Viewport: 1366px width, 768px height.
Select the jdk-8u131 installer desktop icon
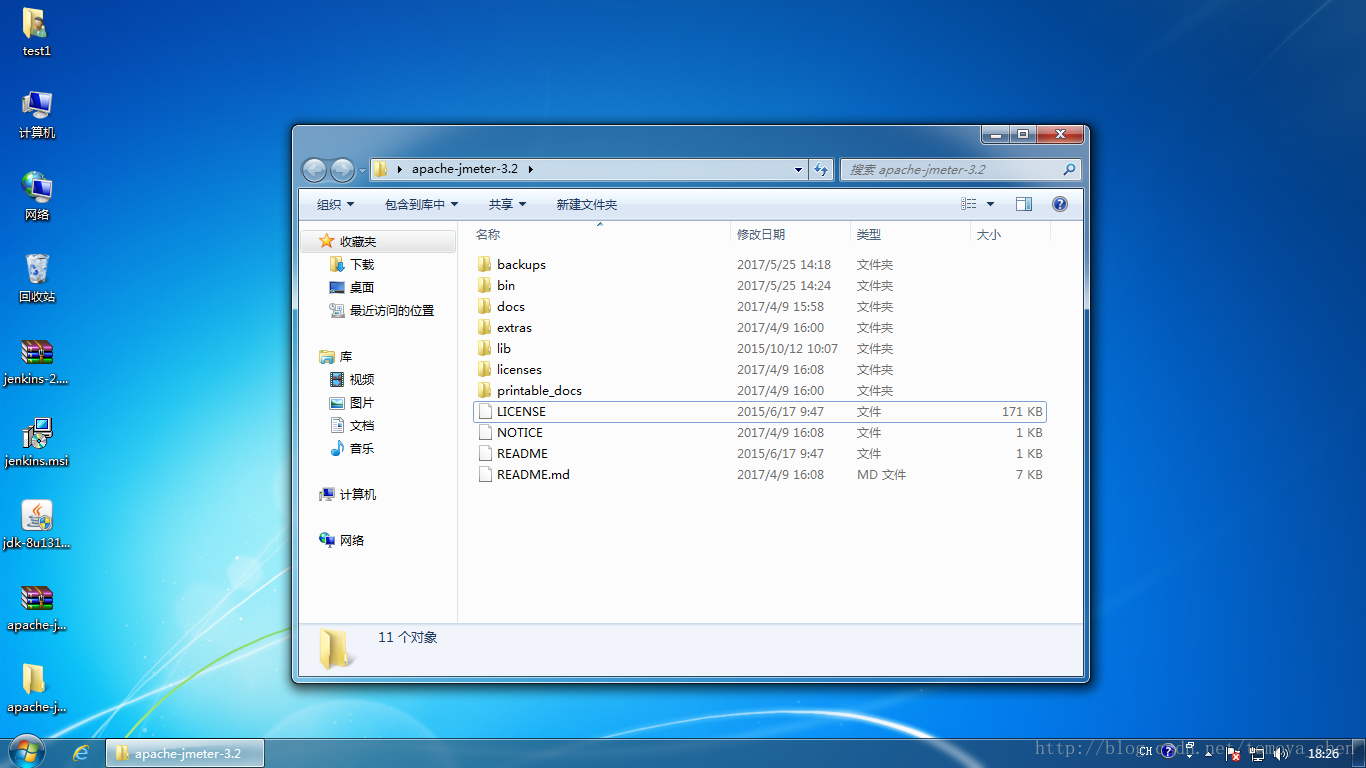pyautogui.click(x=36, y=524)
